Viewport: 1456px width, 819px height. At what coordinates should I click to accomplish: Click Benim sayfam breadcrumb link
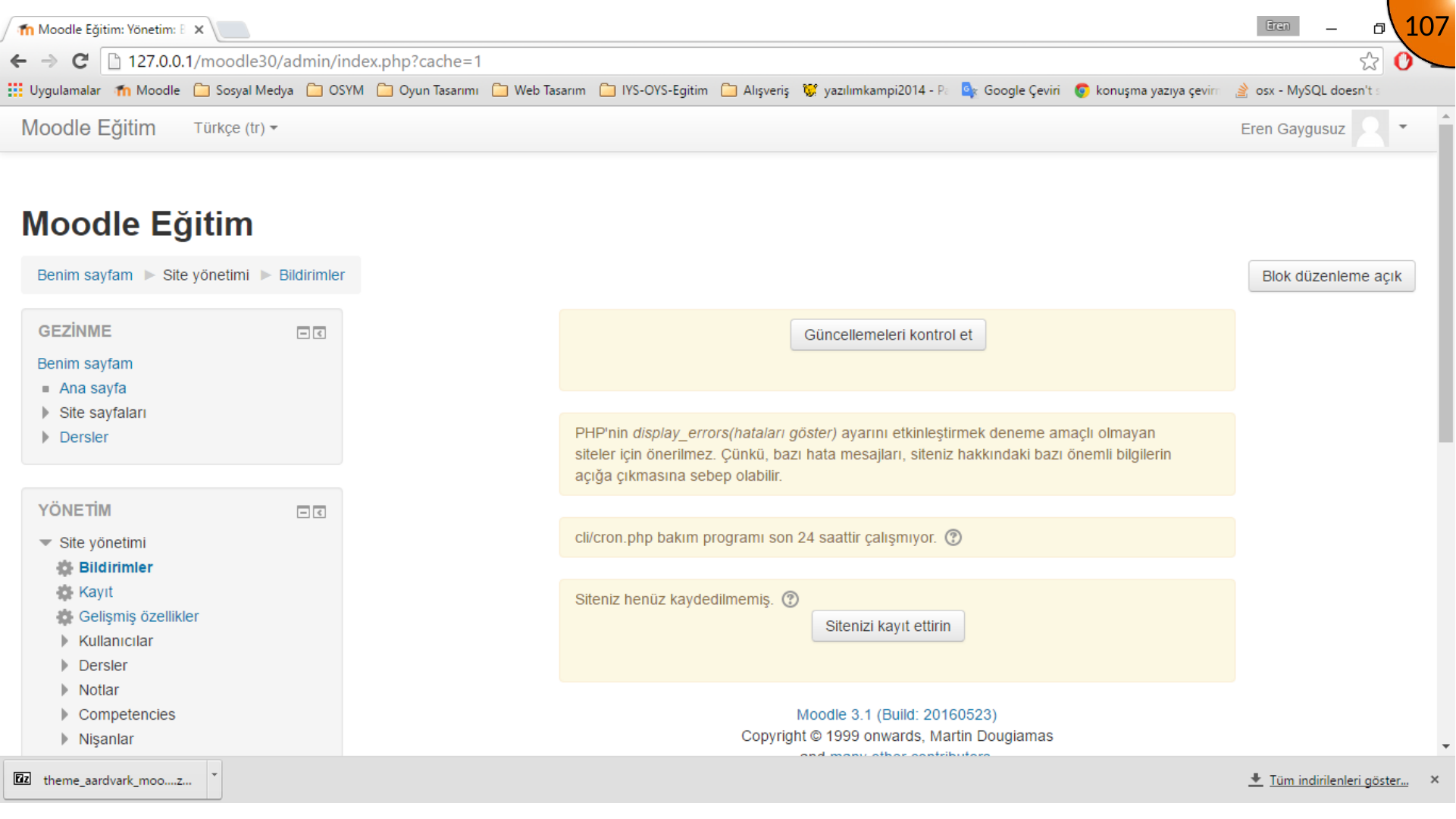(85, 275)
